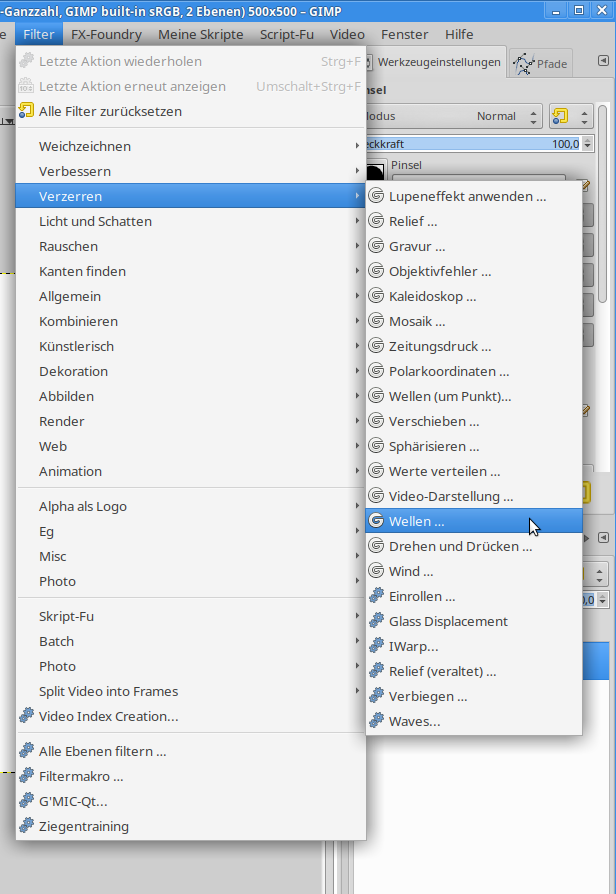Click the Wind filter icon

click(376, 571)
